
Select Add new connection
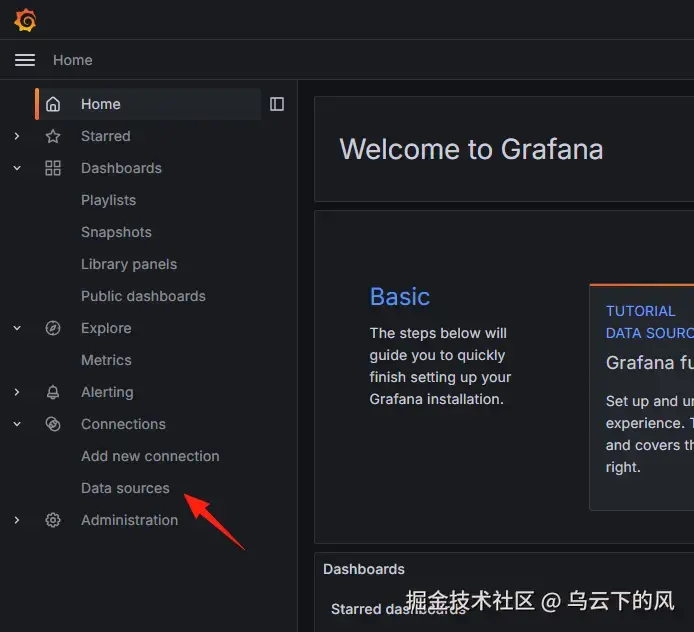pyautogui.click(x=150, y=456)
